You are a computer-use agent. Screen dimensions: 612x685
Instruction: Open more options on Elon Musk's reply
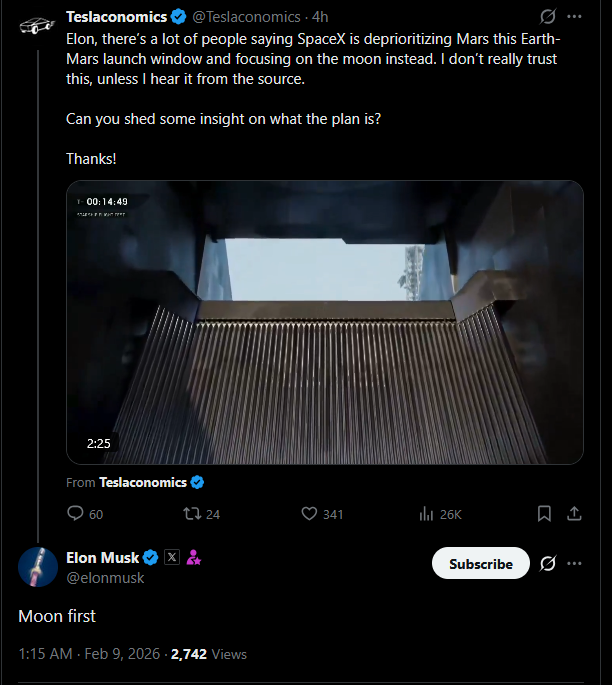click(575, 564)
